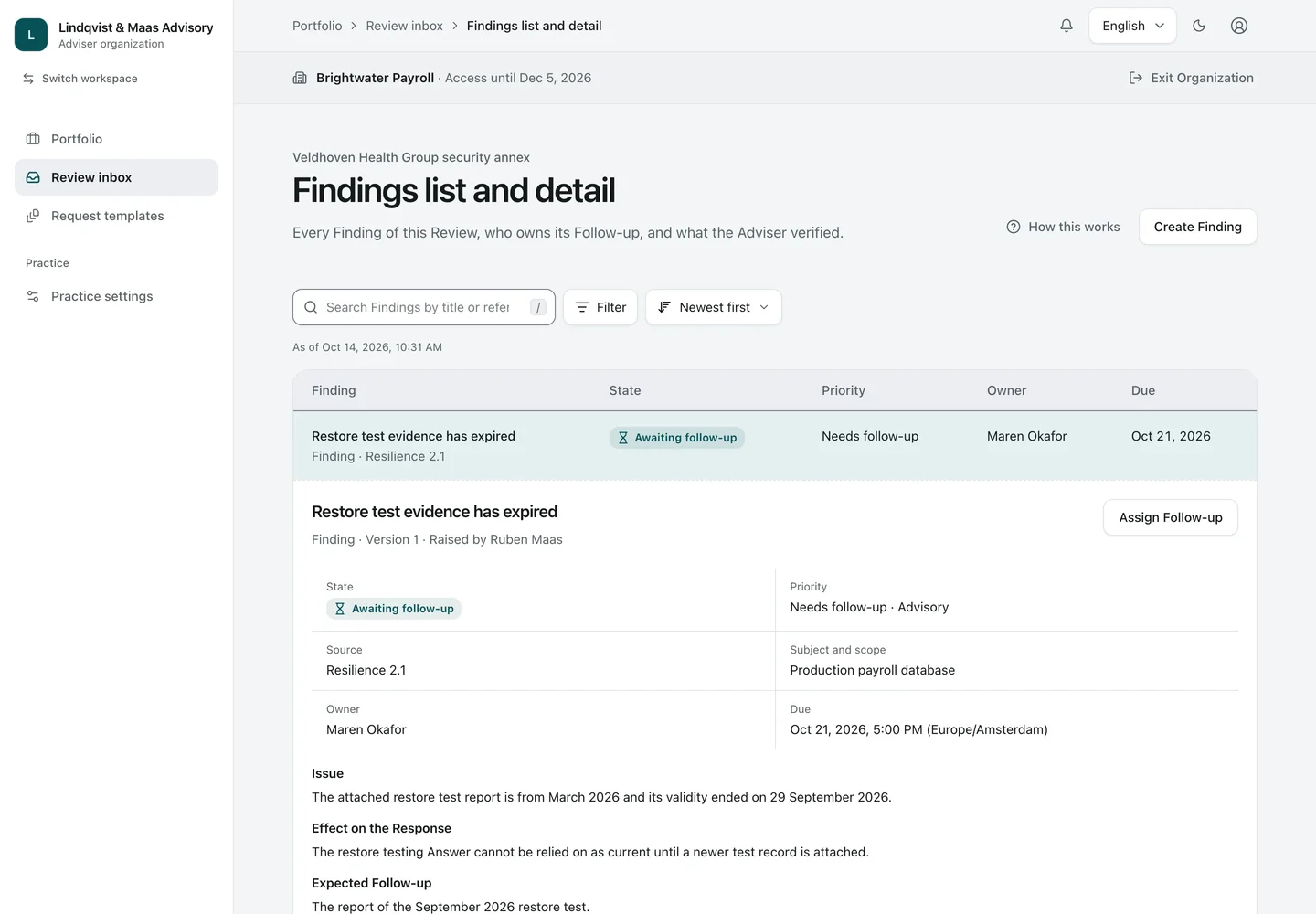The image size is (1316, 914).
Task: Click the Portfolio briefcase icon in sidebar
Action: coord(33,139)
